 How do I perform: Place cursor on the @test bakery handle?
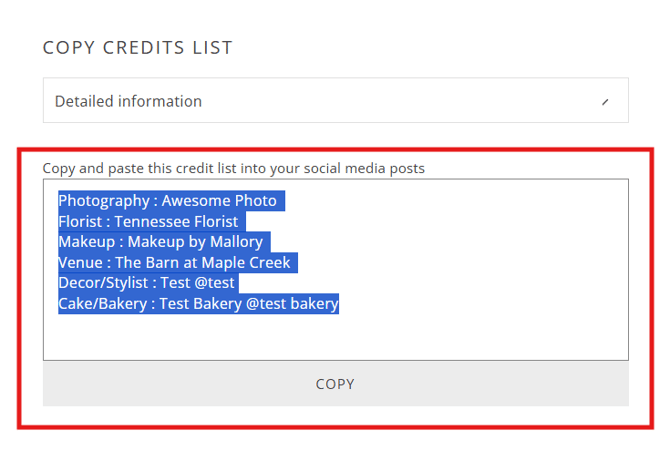293,304
